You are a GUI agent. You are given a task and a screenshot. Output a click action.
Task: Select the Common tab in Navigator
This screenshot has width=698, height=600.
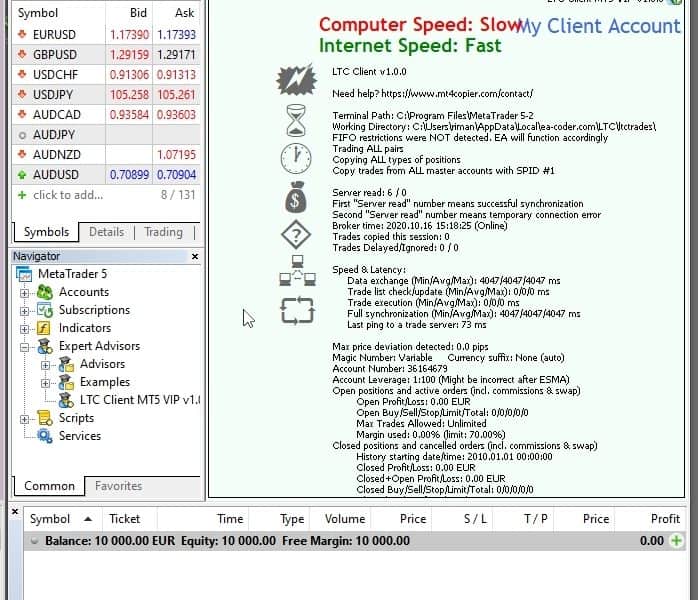click(x=49, y=486)
